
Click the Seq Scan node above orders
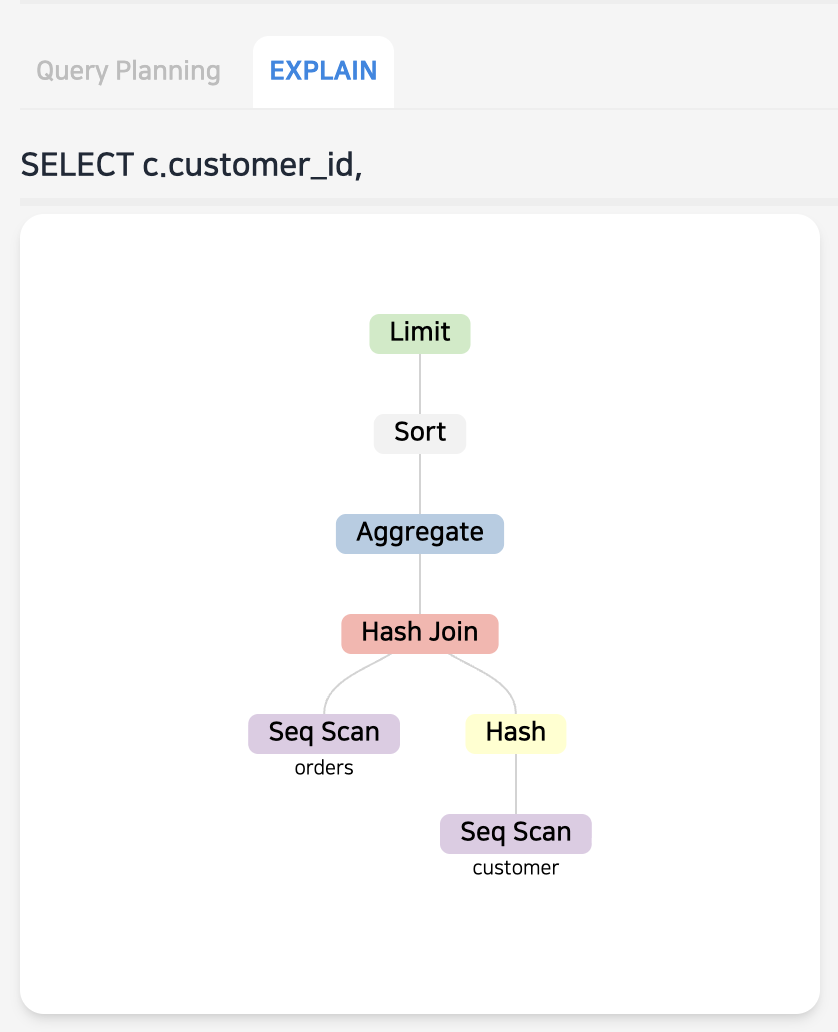point(324,733)
